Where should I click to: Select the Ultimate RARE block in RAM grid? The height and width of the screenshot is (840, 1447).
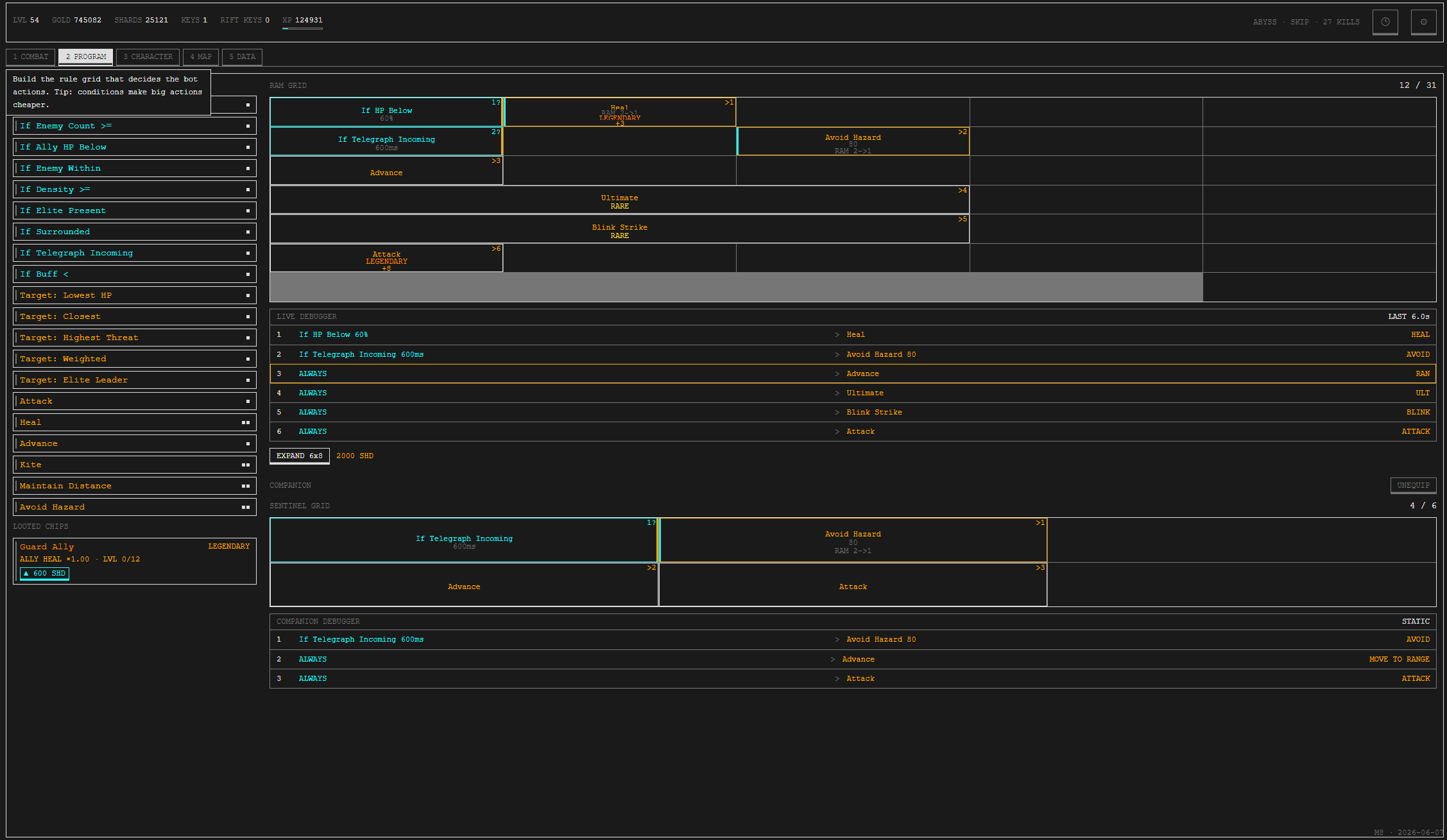619,200
